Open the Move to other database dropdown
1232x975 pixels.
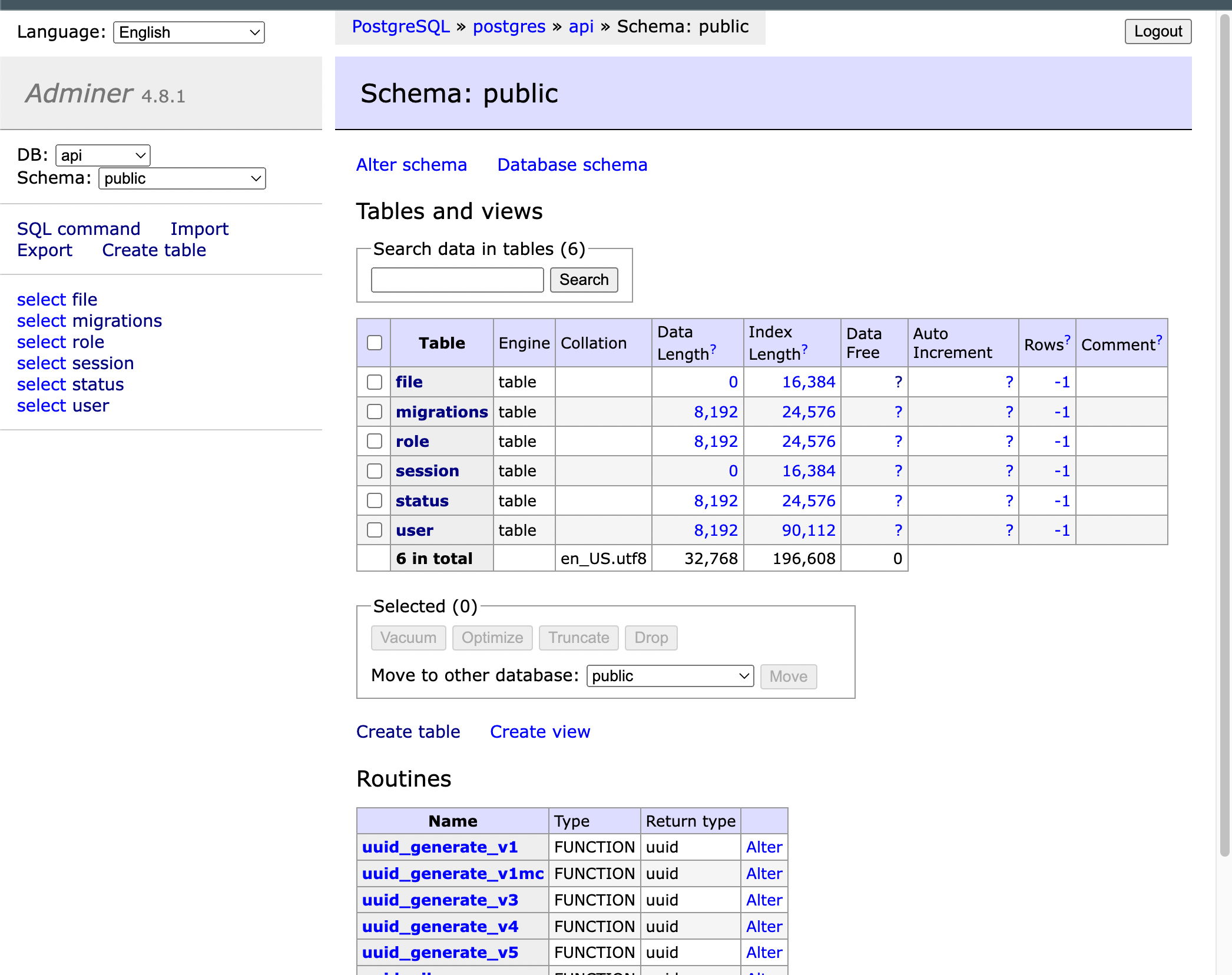tap(670, 676)
